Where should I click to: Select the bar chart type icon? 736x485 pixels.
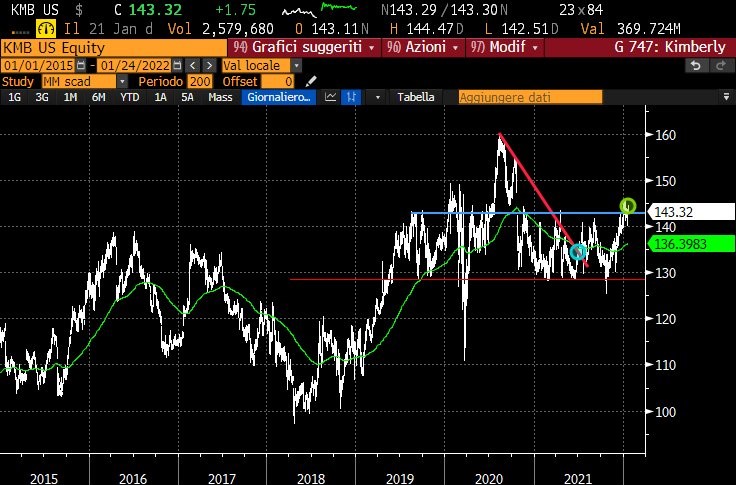click(x=351, y=97)
